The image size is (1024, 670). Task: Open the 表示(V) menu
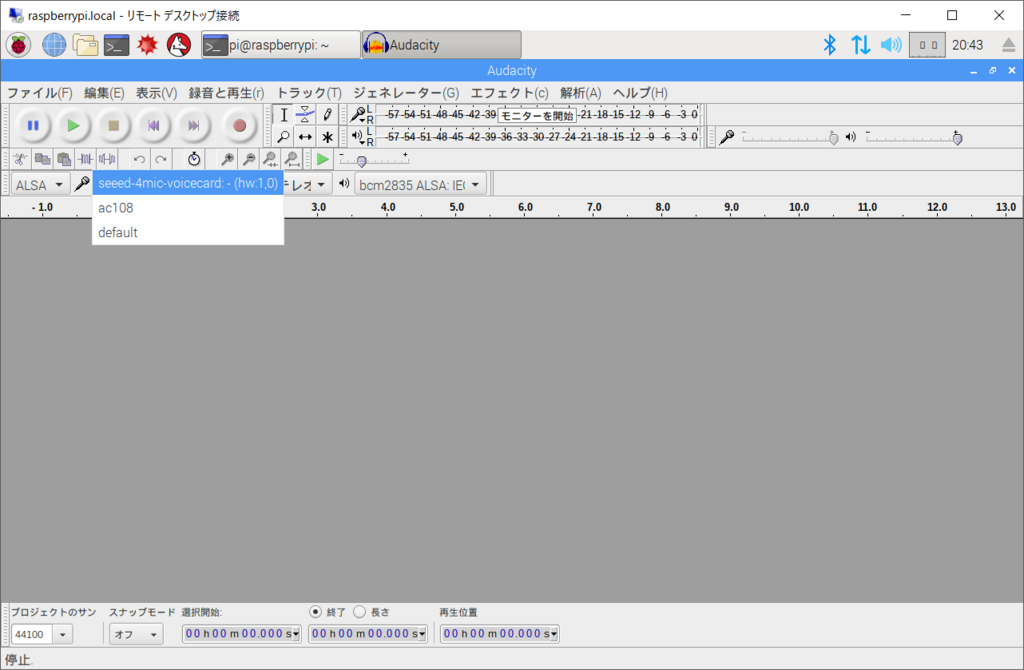tap(156, 93)
